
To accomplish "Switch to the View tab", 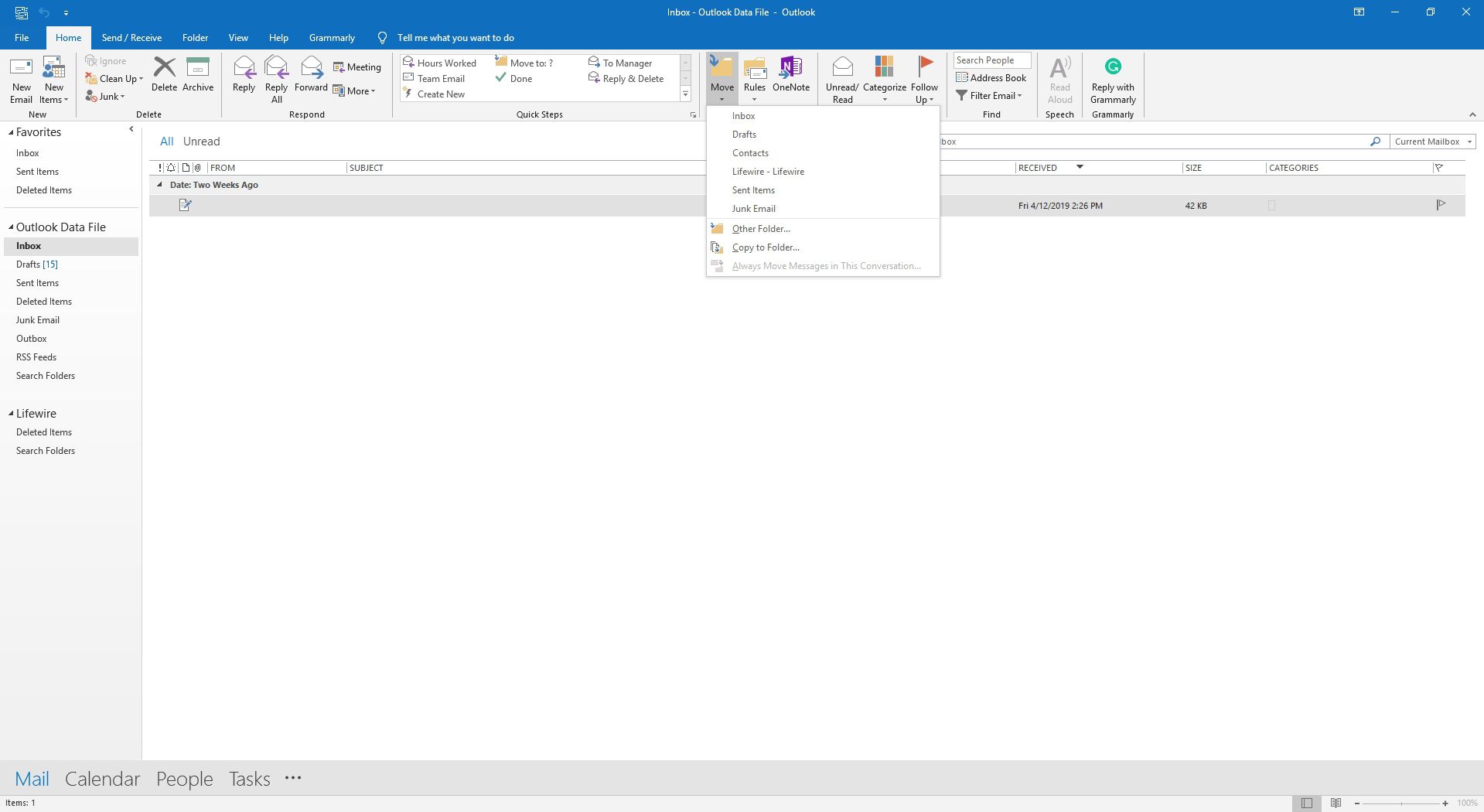I will pyautogui.click(x=238, y=37).
